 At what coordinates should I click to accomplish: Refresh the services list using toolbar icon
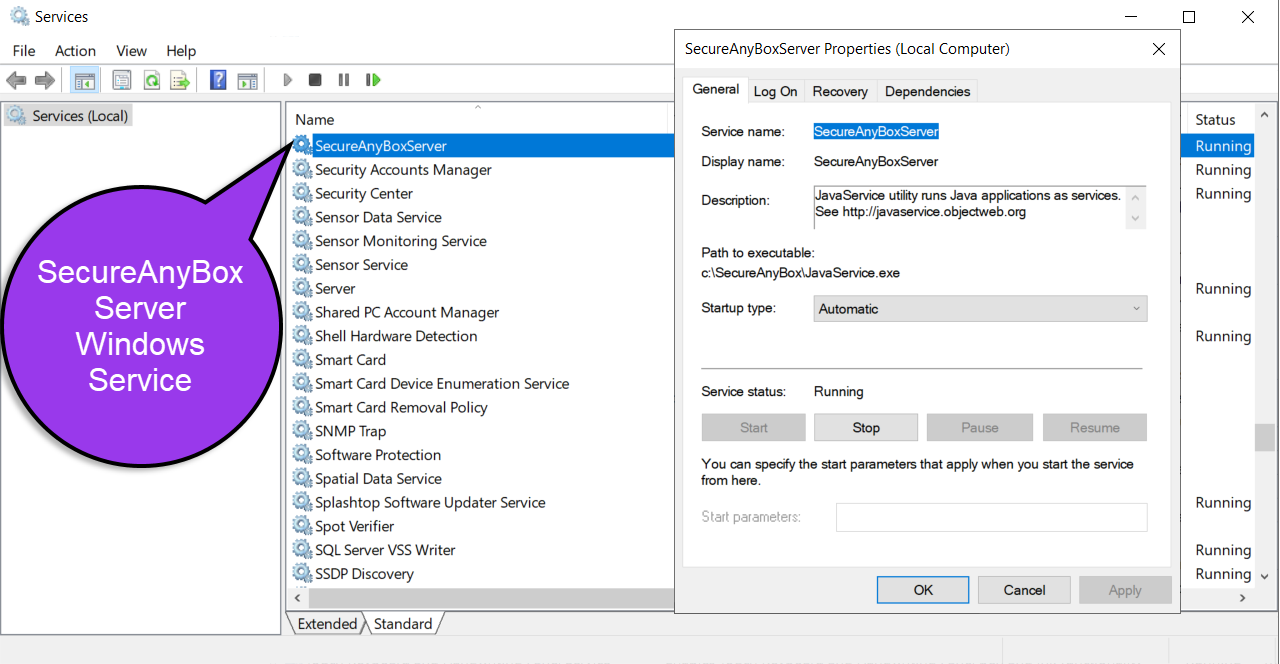coord(151,80)
